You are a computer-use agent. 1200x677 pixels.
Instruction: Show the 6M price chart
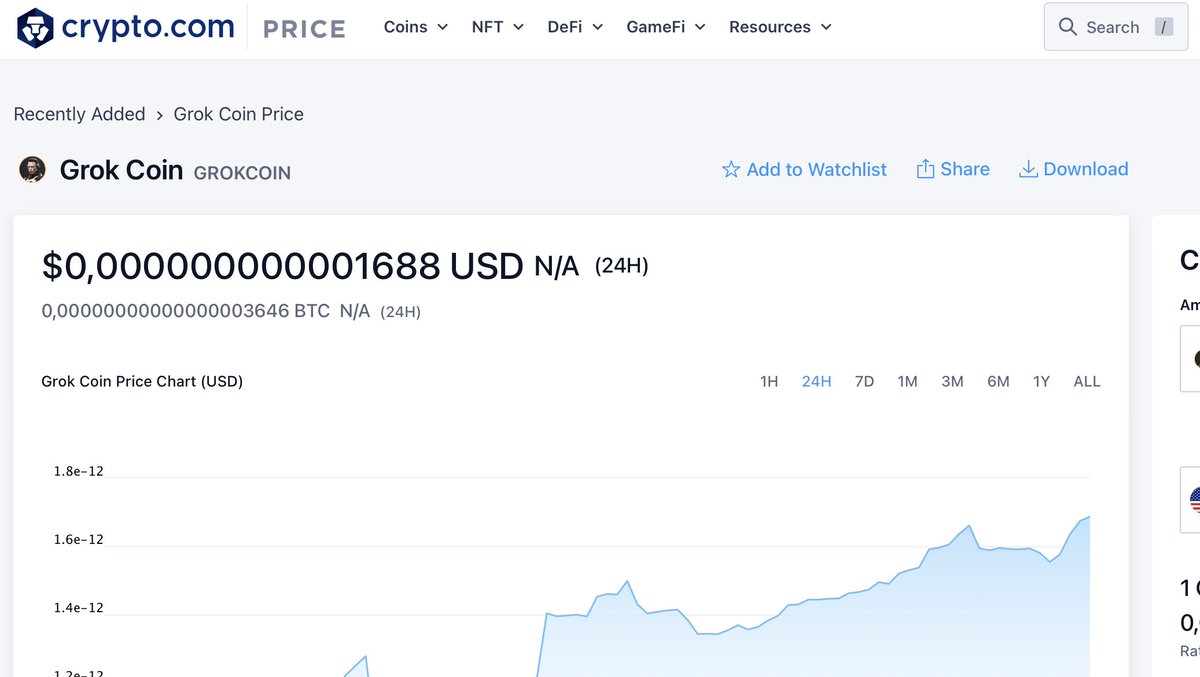pyautogui.click(x=998, y=381)
